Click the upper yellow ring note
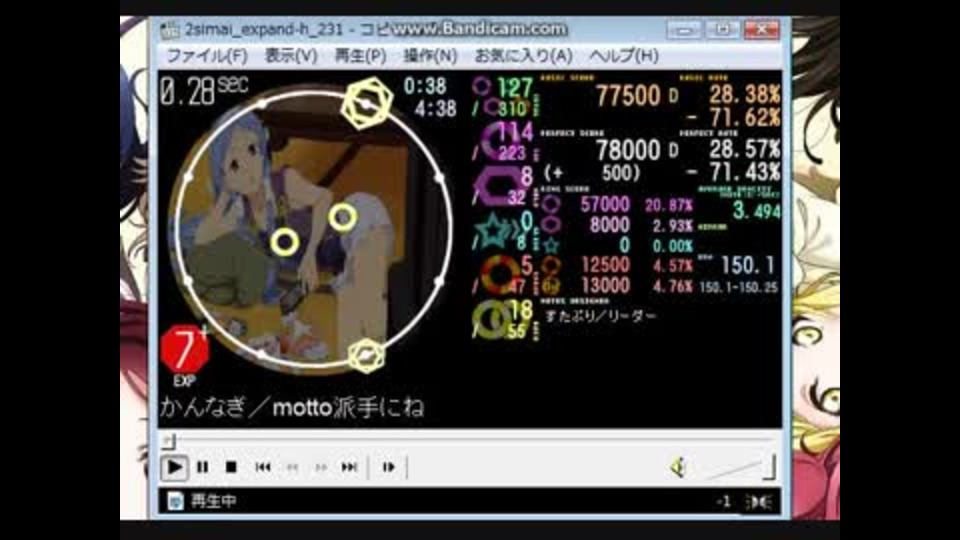 (x=342, y=217)
